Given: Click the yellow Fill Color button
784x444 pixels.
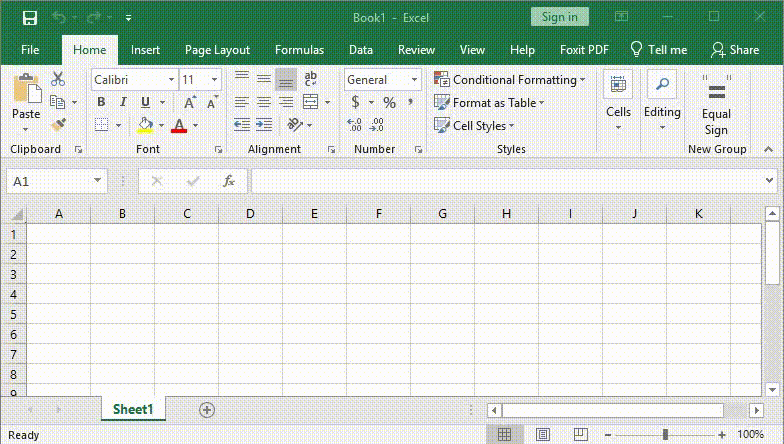Looking at the screenshot, I should click(x=146, y=125).
